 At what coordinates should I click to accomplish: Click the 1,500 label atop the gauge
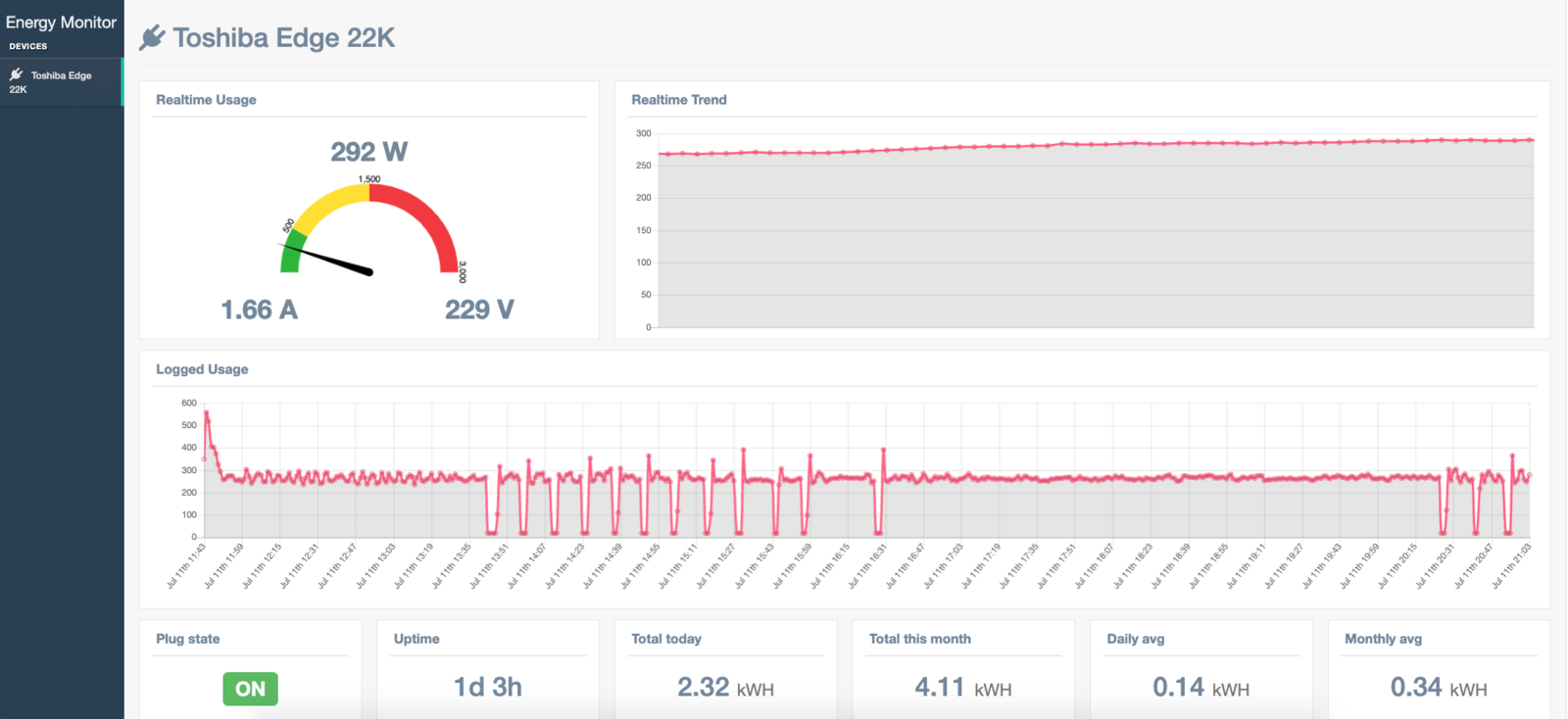369,179
